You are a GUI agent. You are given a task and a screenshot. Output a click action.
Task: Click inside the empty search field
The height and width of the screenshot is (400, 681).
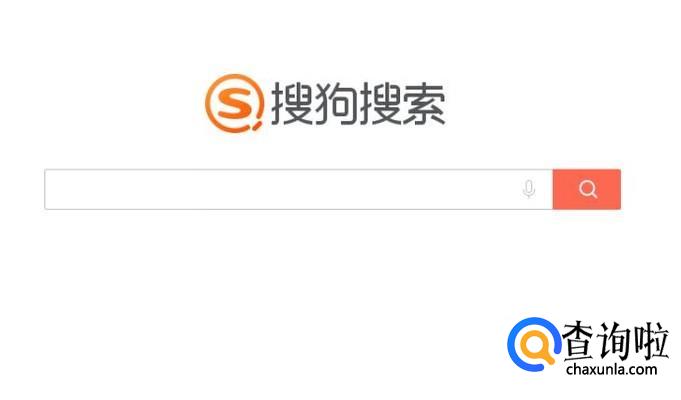[299, 189]
